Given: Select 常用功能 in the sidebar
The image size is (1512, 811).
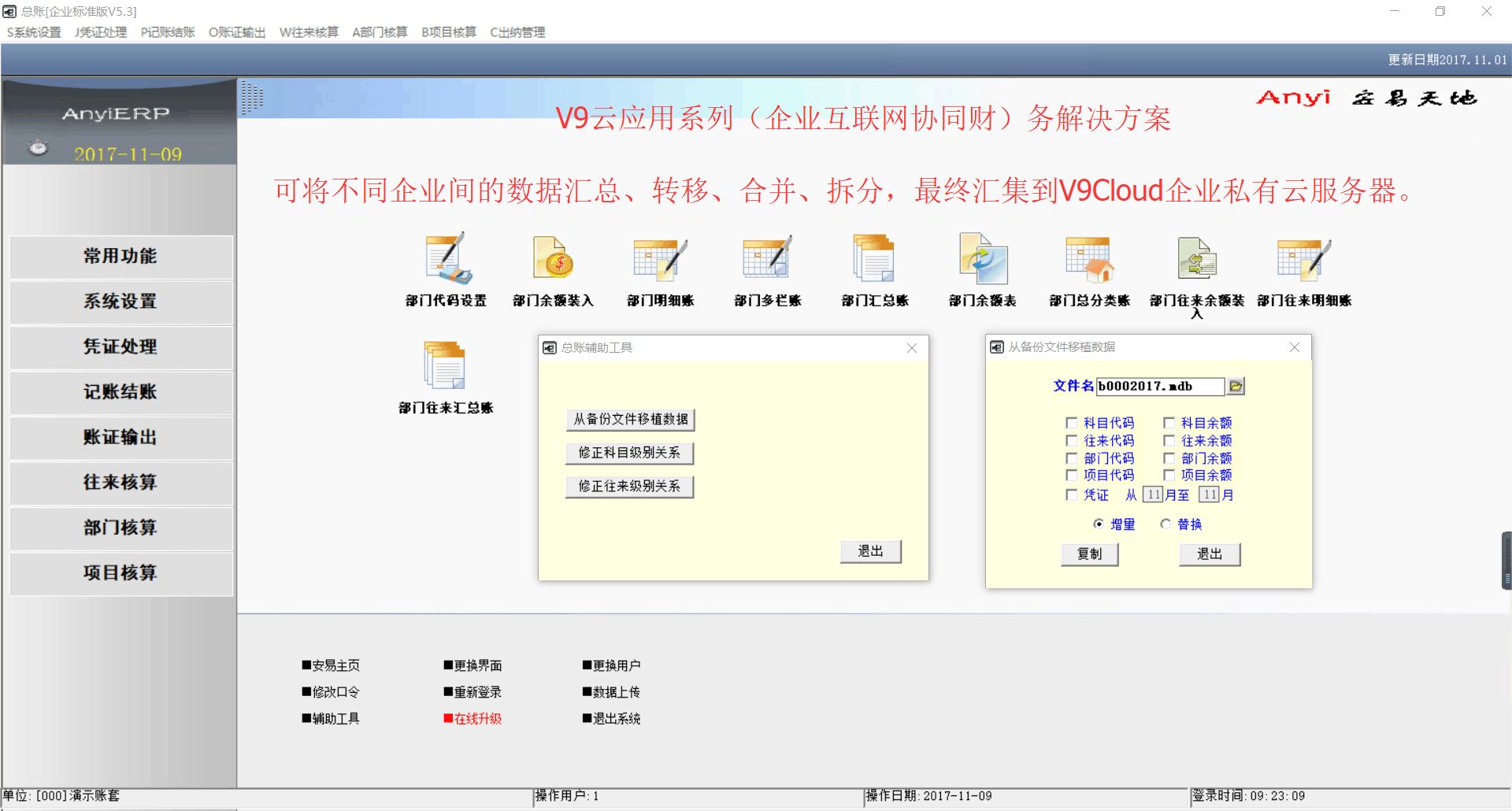Looking at the screenshot, I should (120, 257).
